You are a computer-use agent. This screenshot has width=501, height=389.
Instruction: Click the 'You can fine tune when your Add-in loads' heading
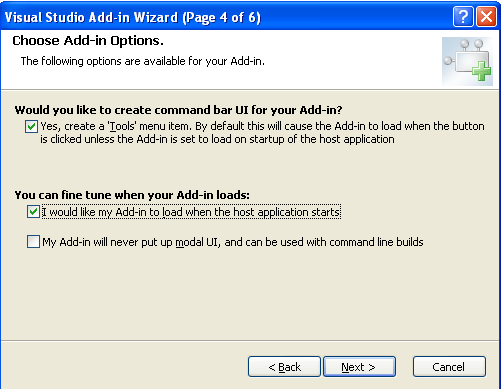coord(132,195)
